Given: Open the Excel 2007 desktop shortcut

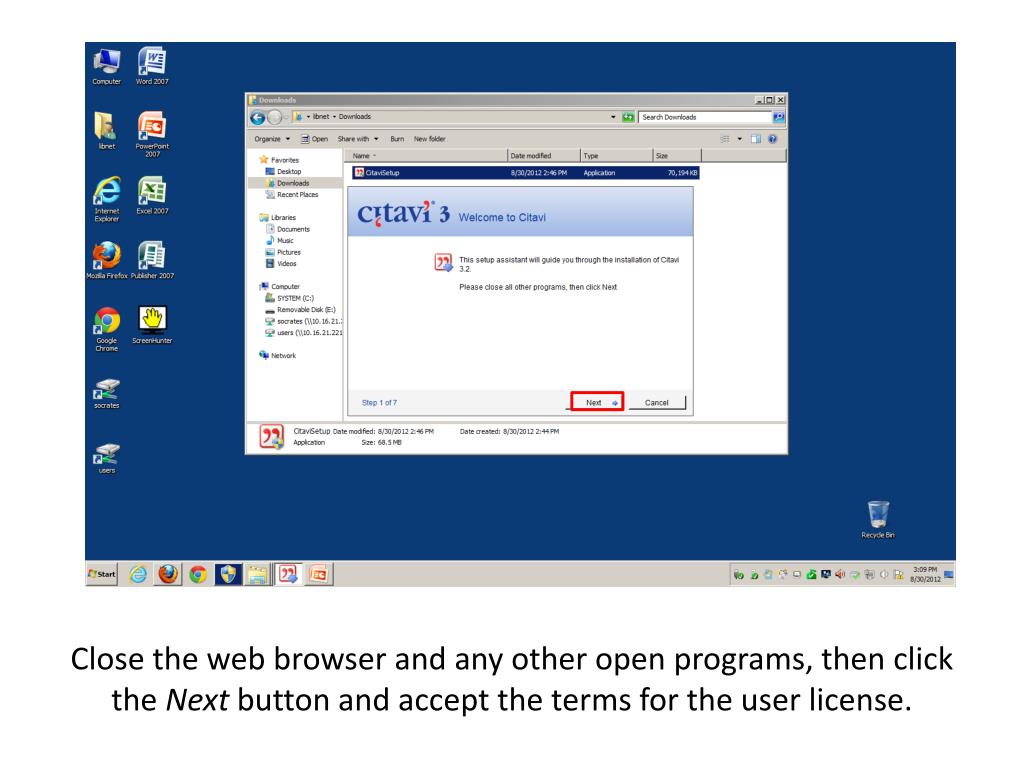Looking at the screenshot, I should click(x=152, y=195).
